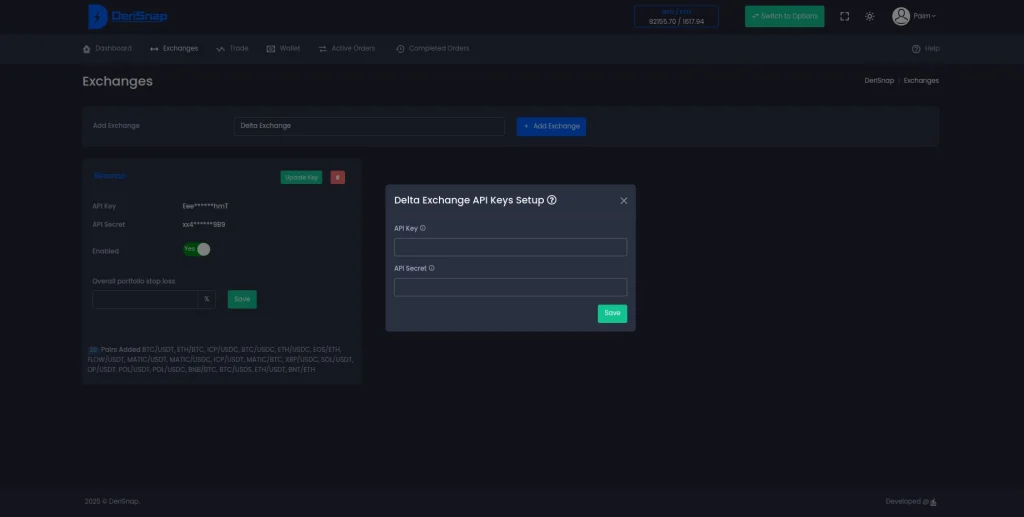Expand the Paim user menu
This screenshot has width=1024, height=517.
(925, 16)
